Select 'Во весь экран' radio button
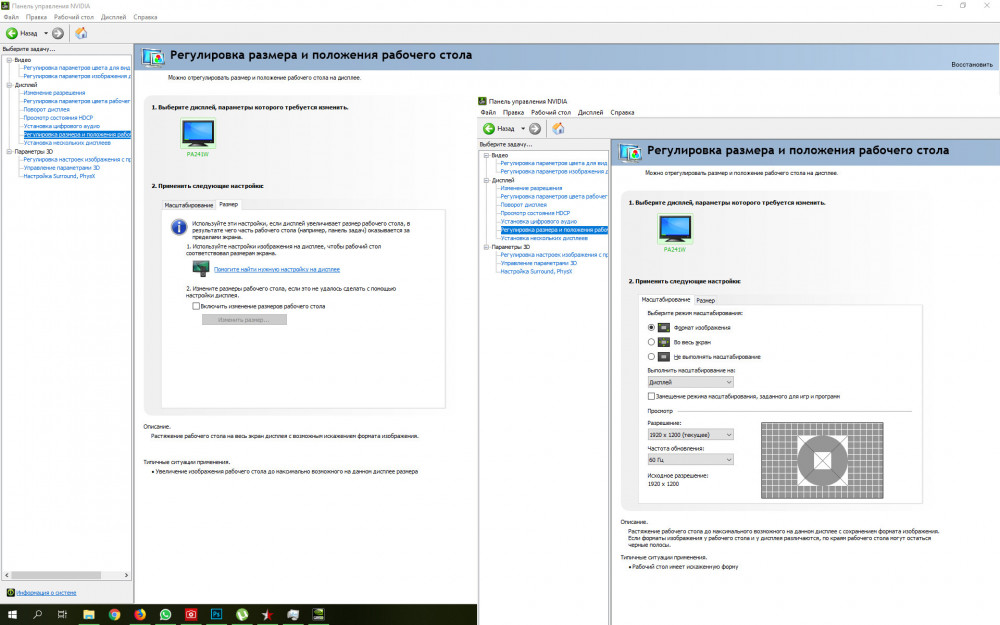Image resolution: width=1000 pixels, height=625 pixels. coord(651,342)
